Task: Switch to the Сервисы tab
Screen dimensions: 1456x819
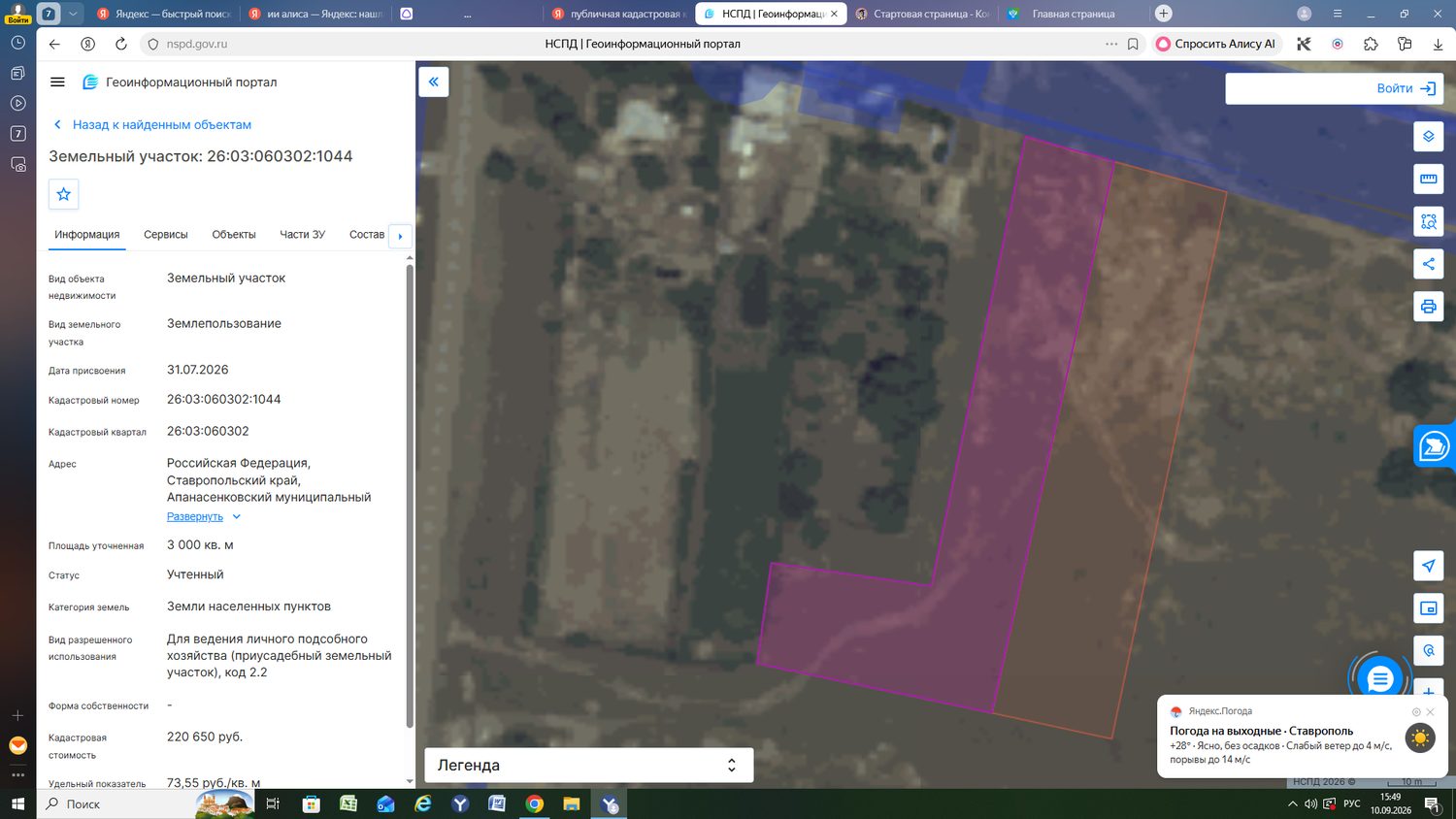Action: coord(166,234)
